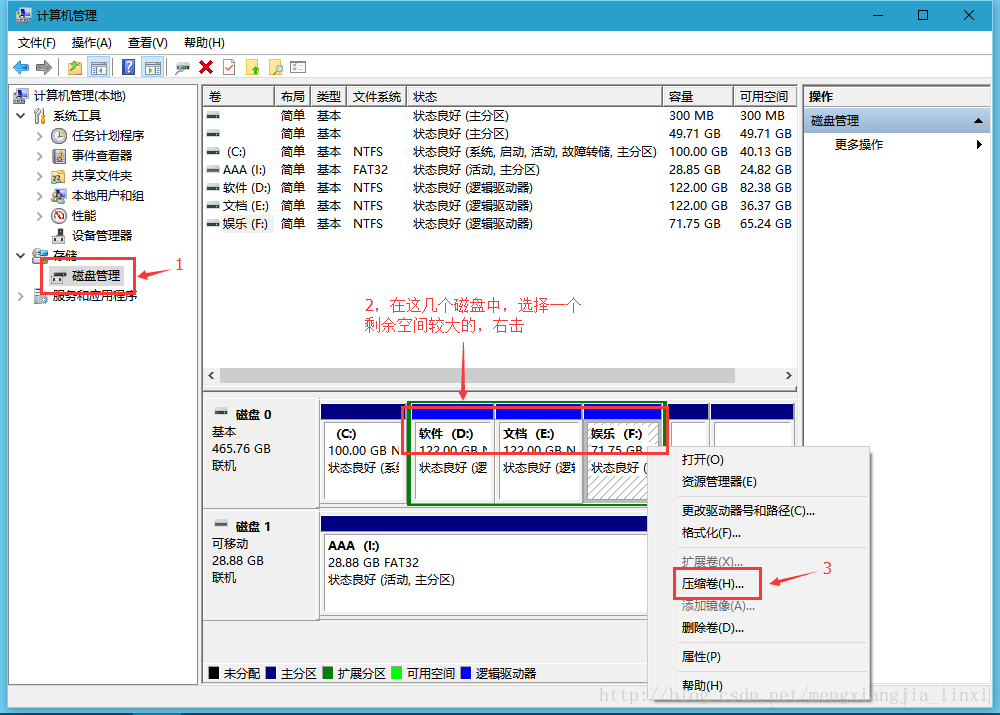Click the 性能 performance monitor icon
Viewport: 1000px width, 715px height.
(60, 216)
